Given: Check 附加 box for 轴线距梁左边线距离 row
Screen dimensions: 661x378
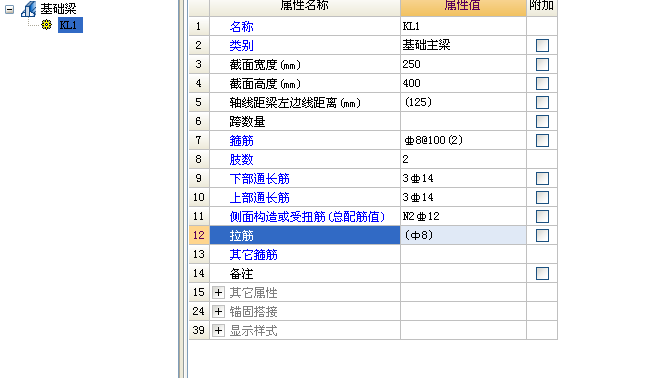Looking at the screenshot, I should 542,102.
